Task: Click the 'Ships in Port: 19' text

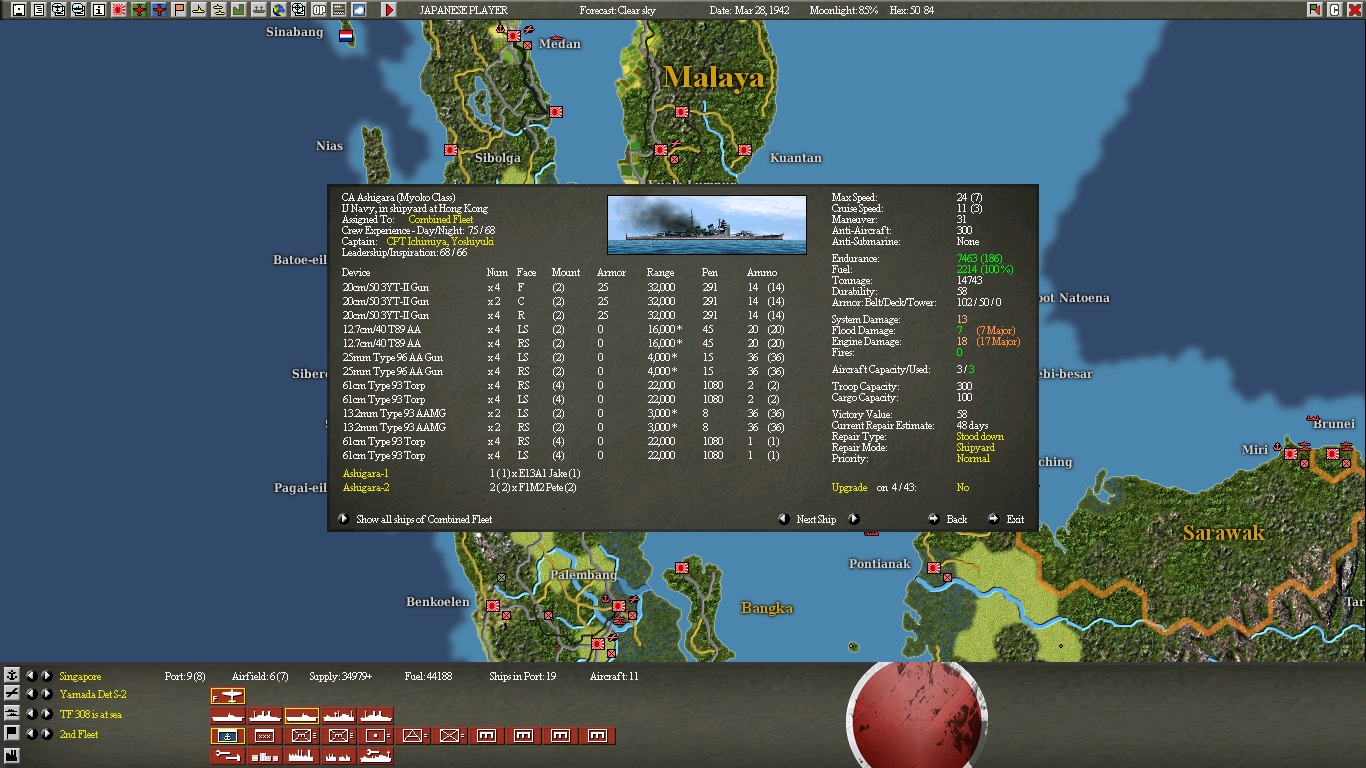Action: 523,677
